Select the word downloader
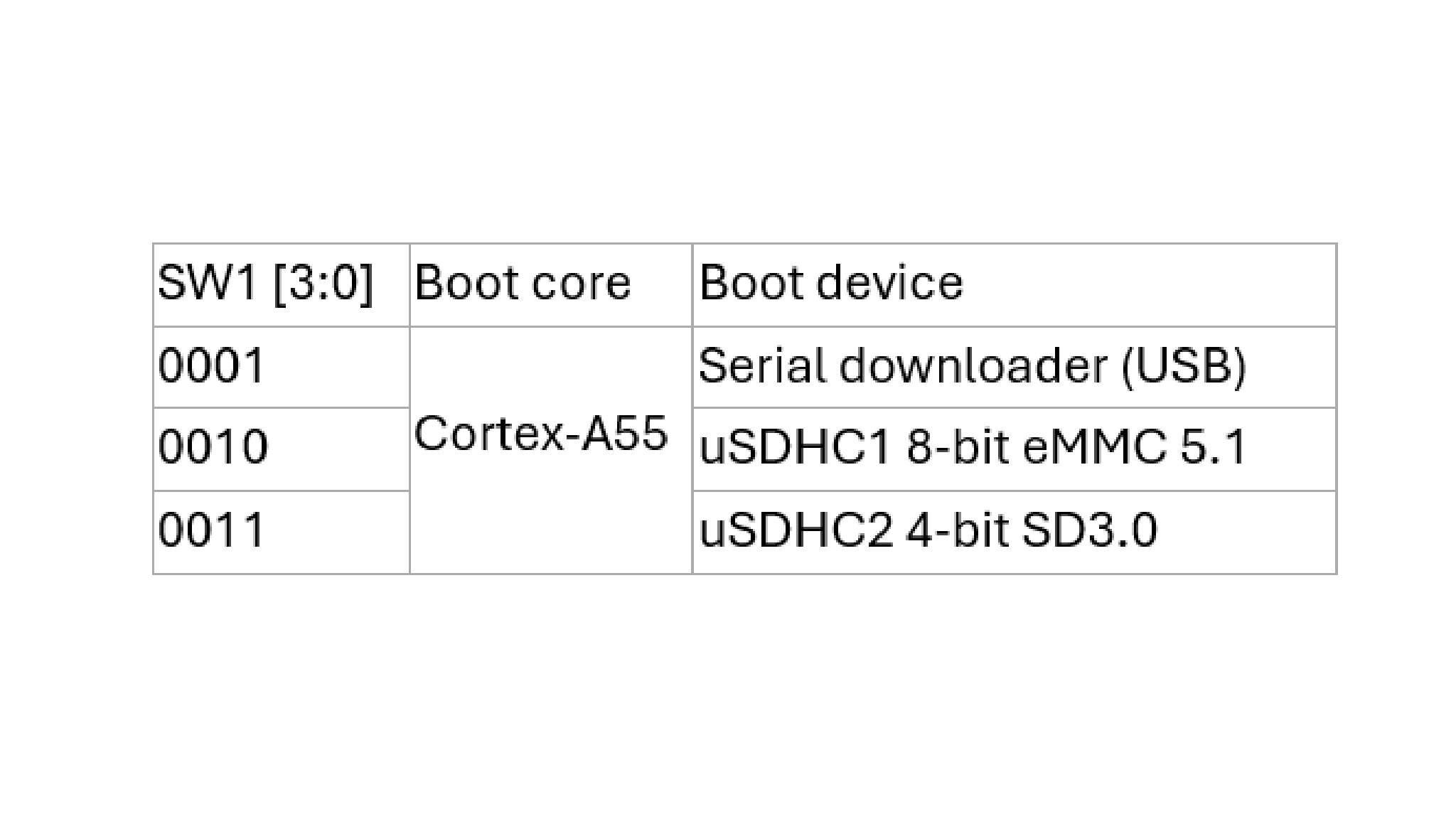This screenshot has height=819, width=1456. tap(973, 367)
